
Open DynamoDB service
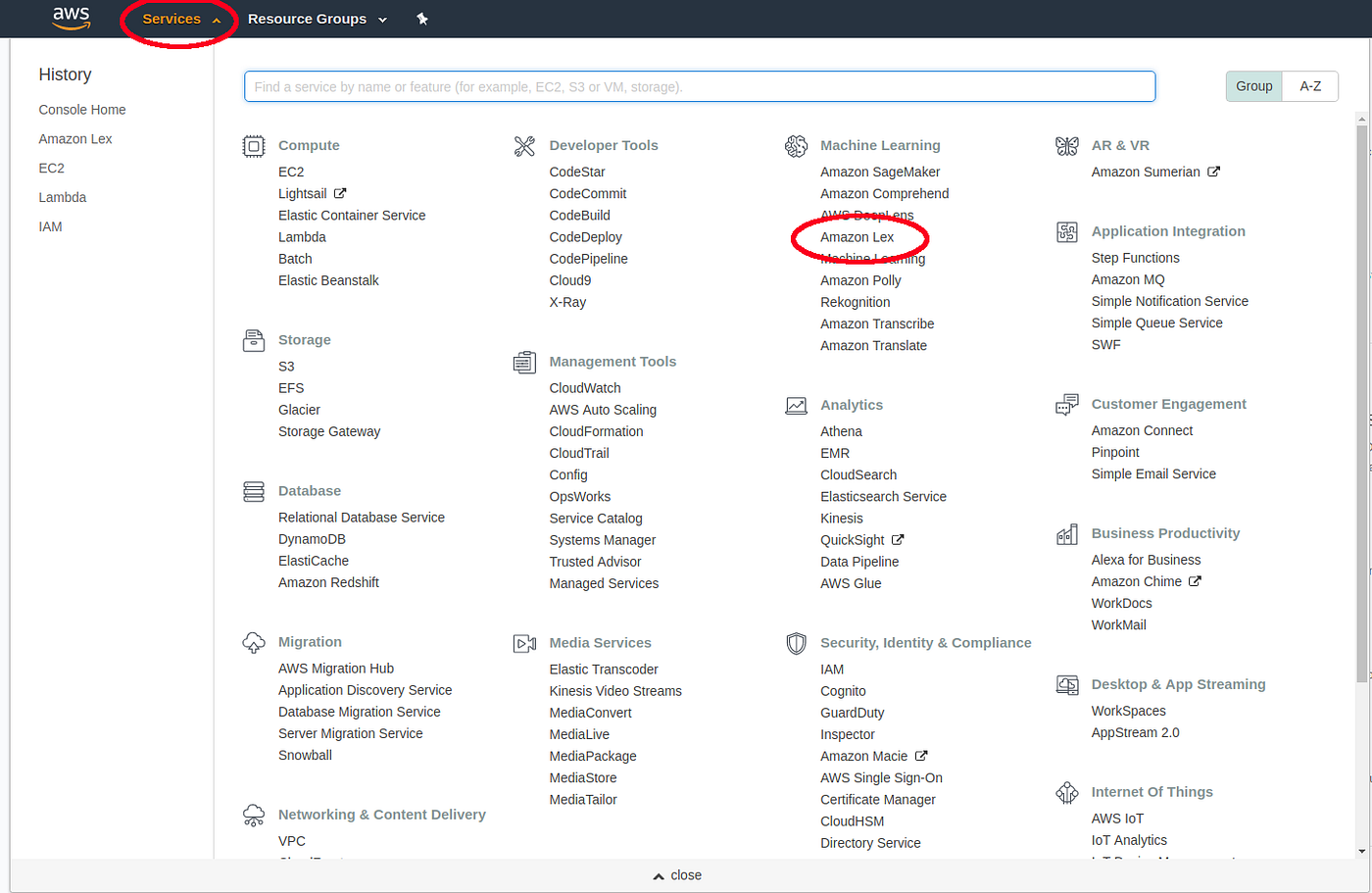click(x=312, y=539)
